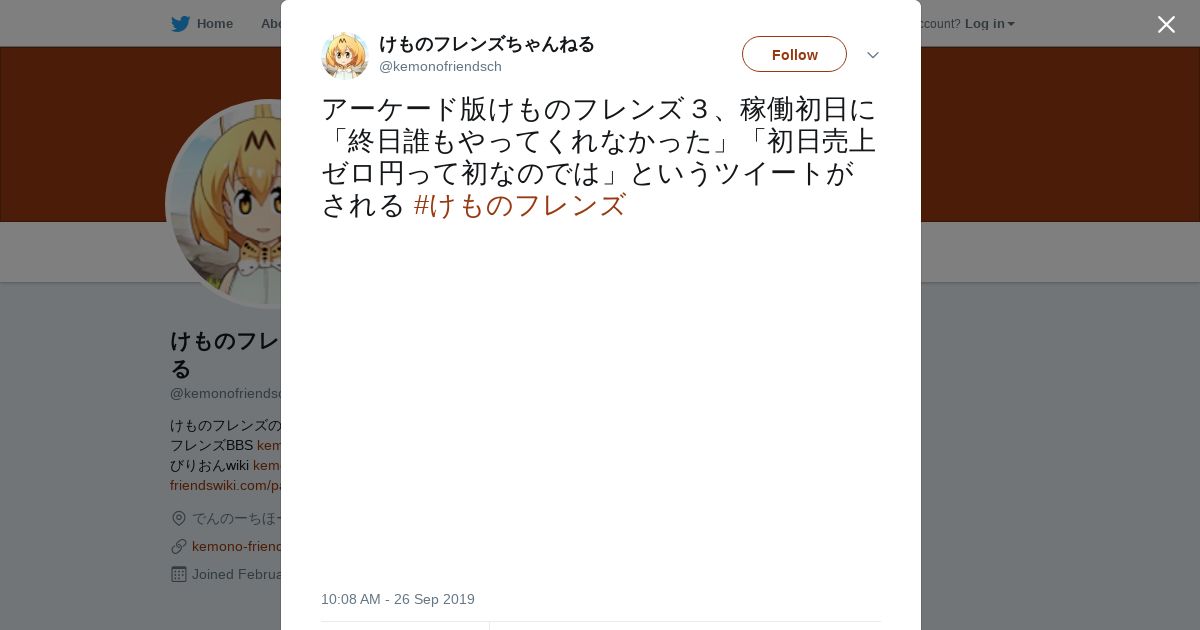
Task: Open the About menu item
Action: coord(270,24)
